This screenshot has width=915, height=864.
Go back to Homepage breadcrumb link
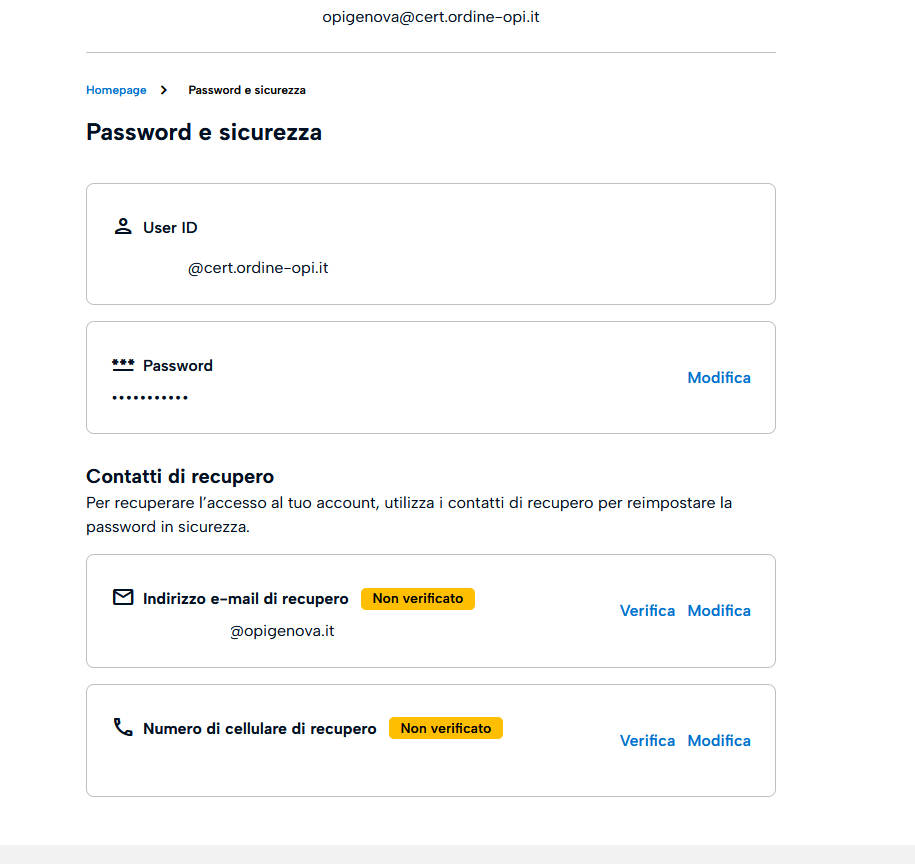point(116,90)
